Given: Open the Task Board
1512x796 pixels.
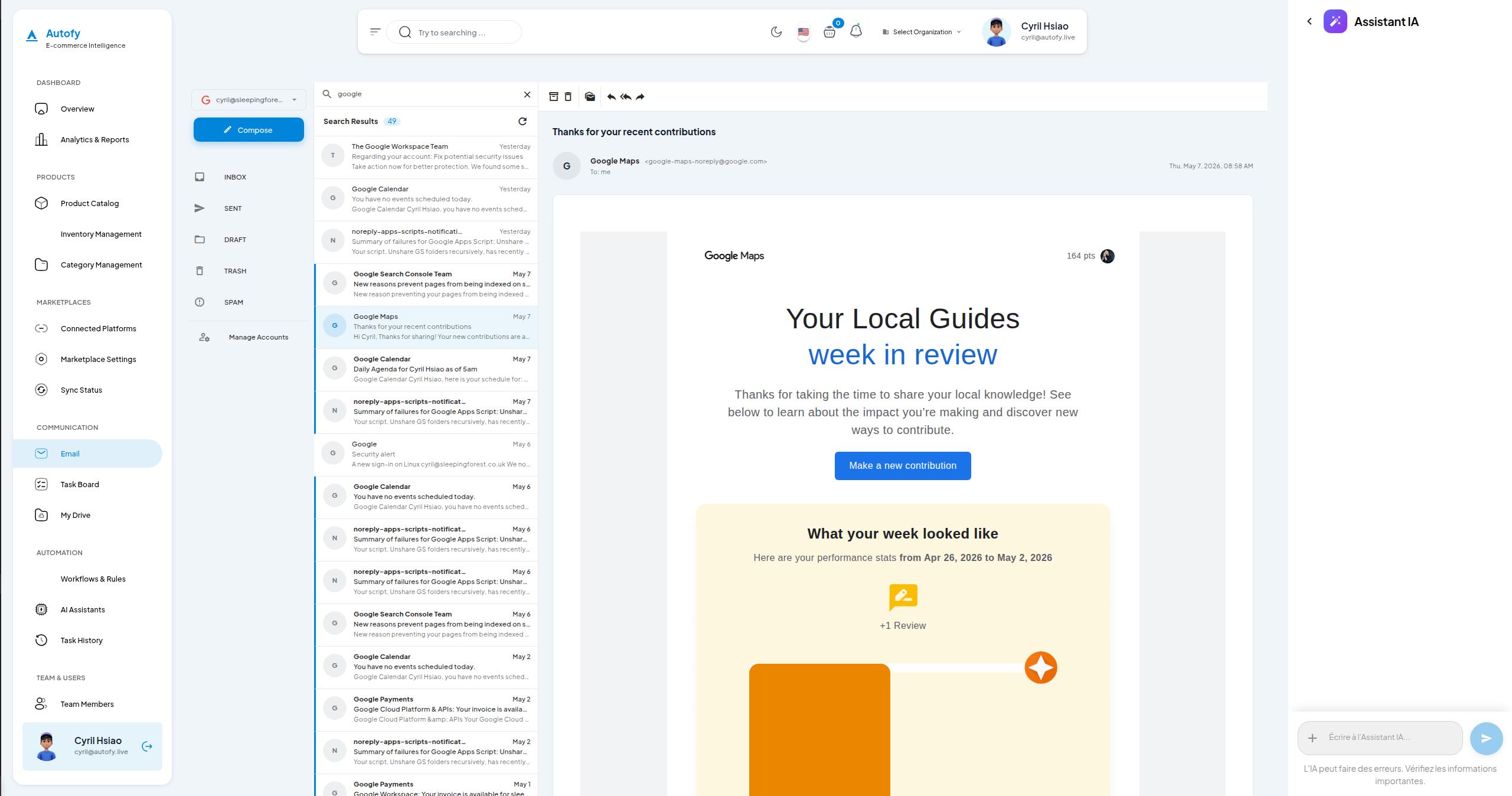Looking at the screenshot, I should tap(87, 484).
